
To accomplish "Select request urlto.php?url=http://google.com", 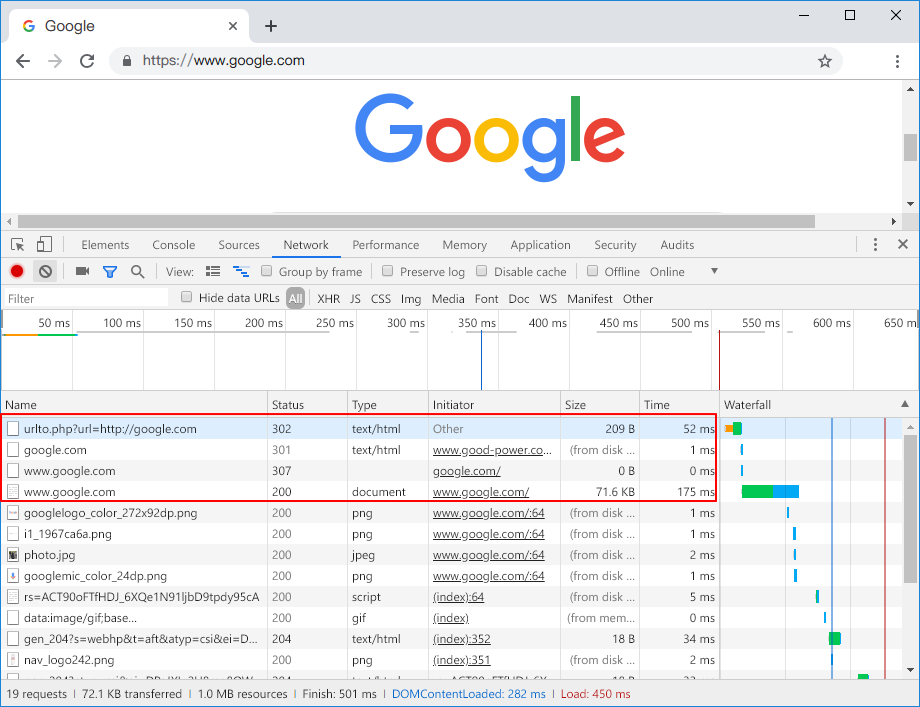I will pos(358,429).
